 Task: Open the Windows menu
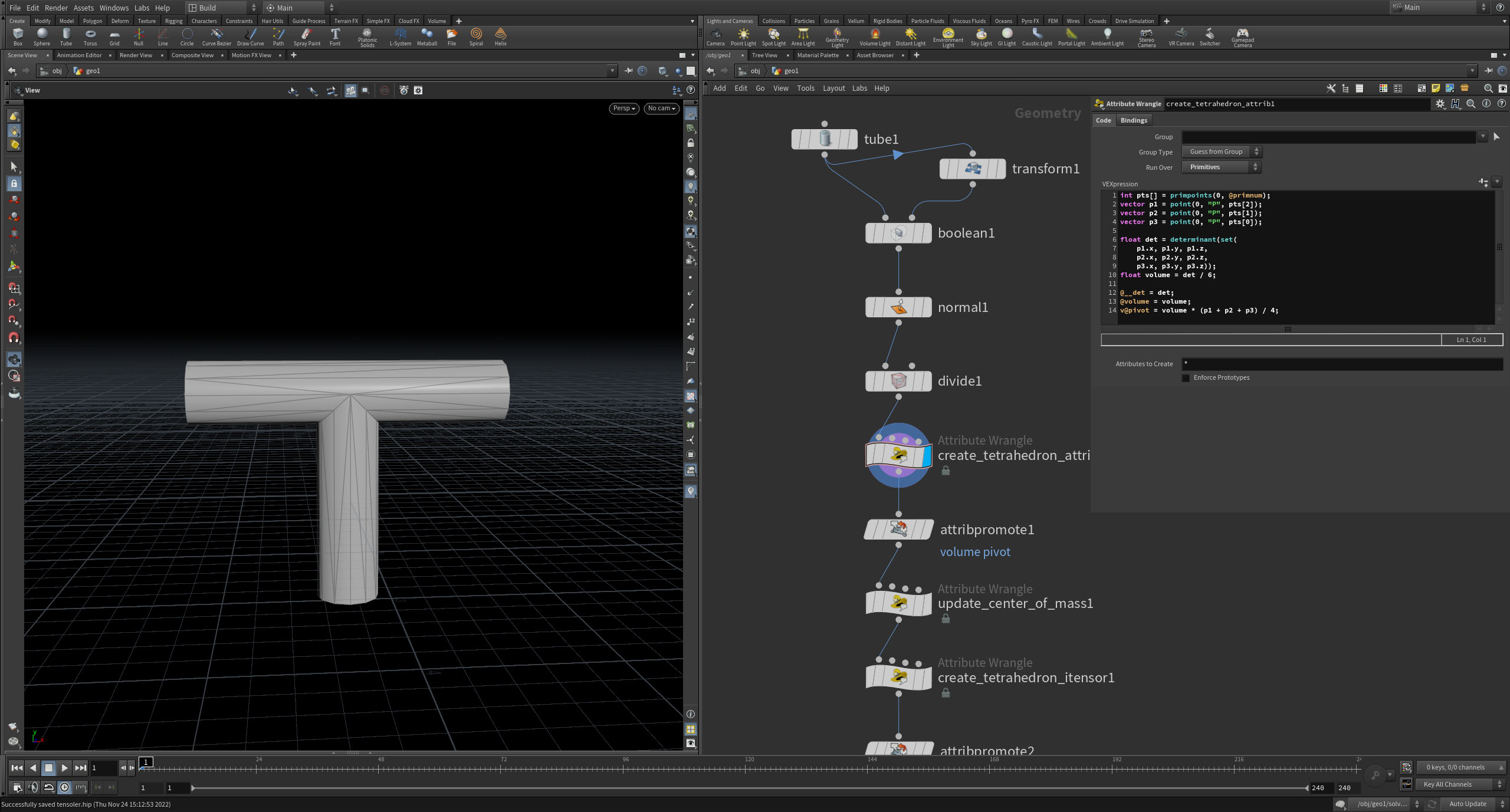tap(114, 8)
